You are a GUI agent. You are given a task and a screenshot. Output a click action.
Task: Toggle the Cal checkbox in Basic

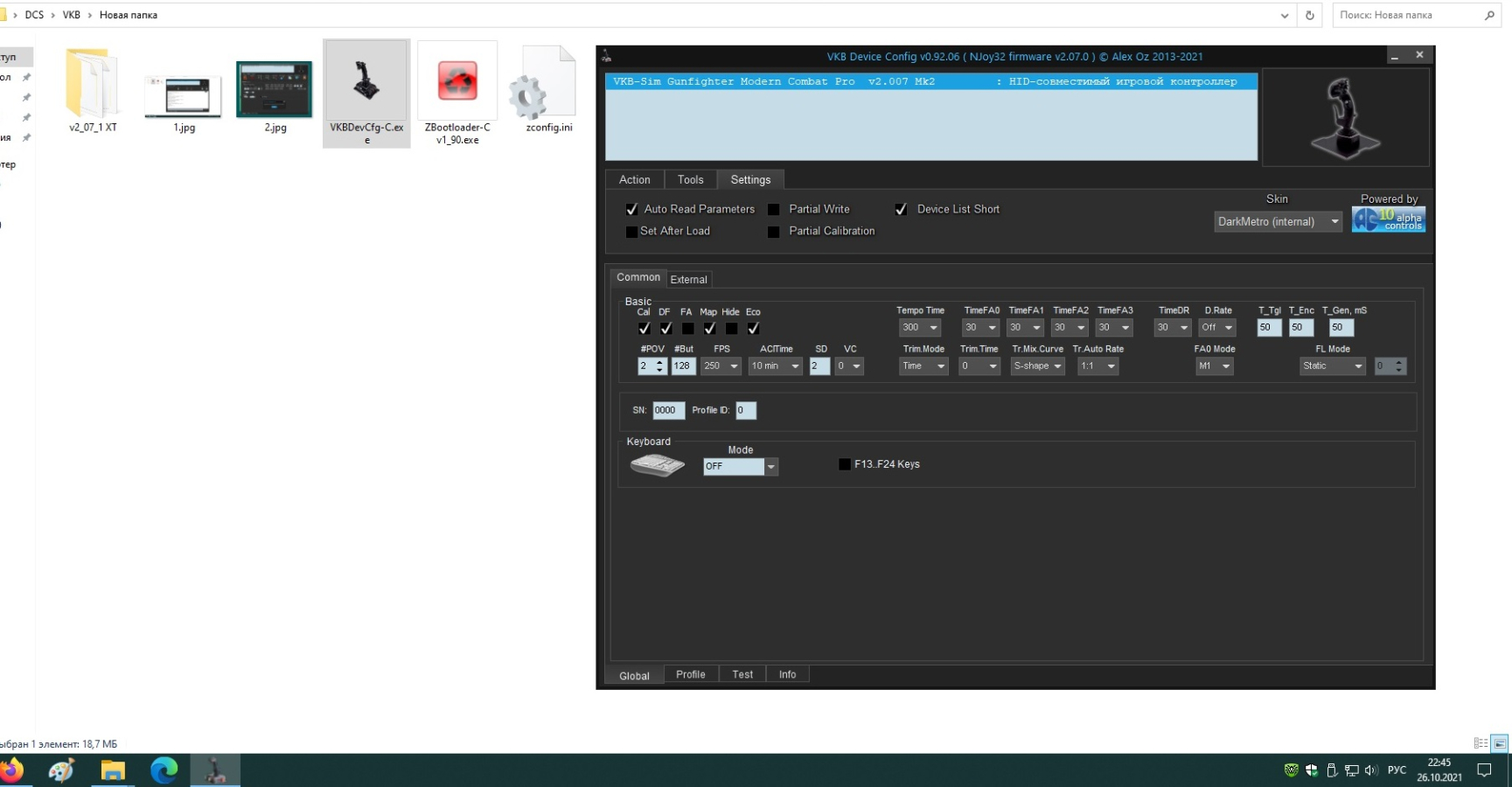tap(645, 329)
